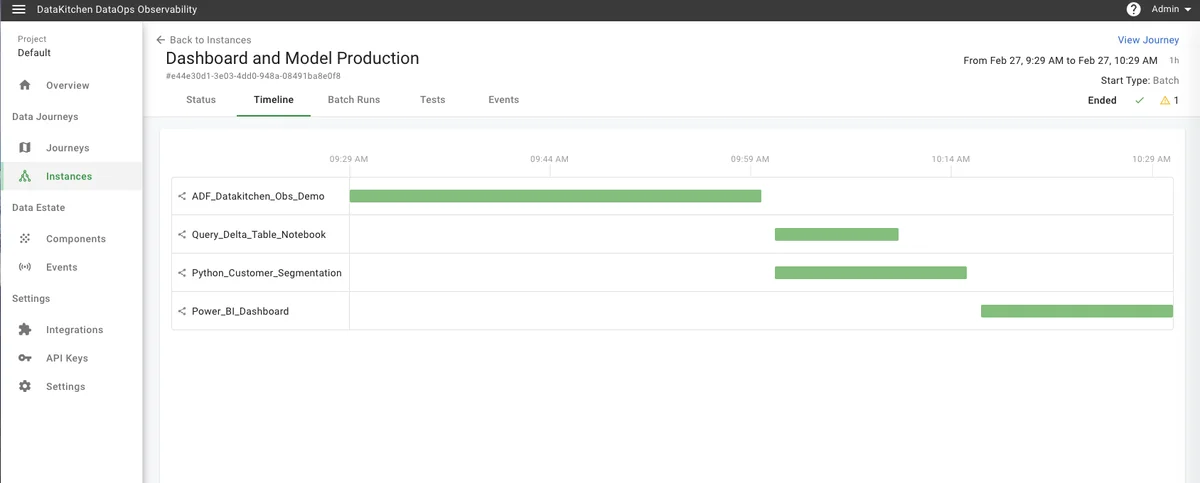Click share icon beside ADF_Datakitchen_Obs_Demo
This screenshot has height=483, width=1200.
(182, 197)
